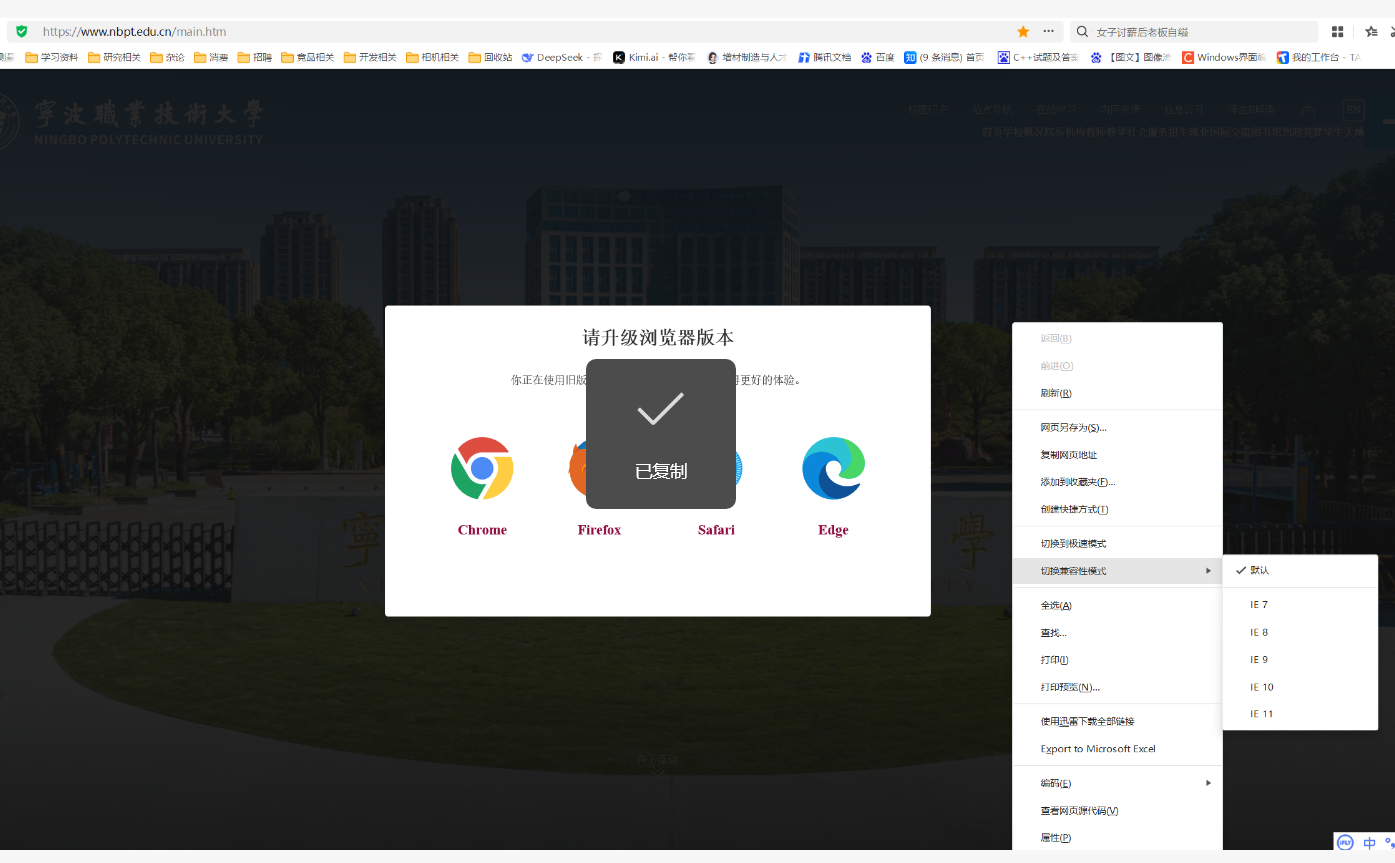Click the Chinese input method indicator in tray
This screenshot has height=863, width=1395.
pos(1369,843)
